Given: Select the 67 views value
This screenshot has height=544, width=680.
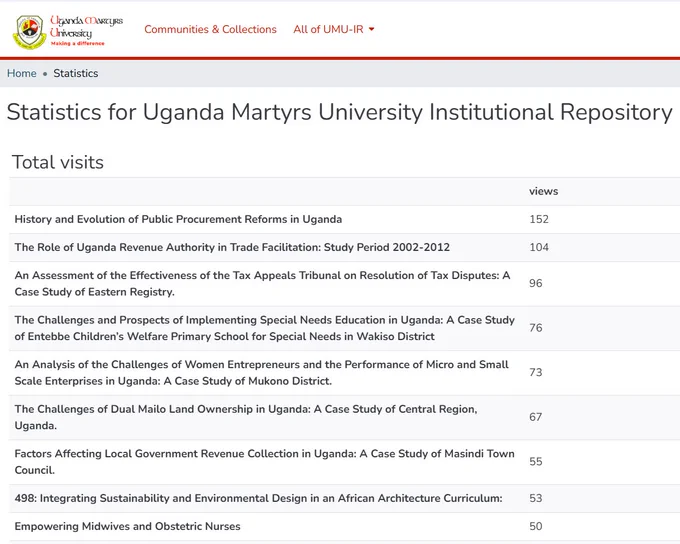Looking at the screenshot, I should (536, 417).
